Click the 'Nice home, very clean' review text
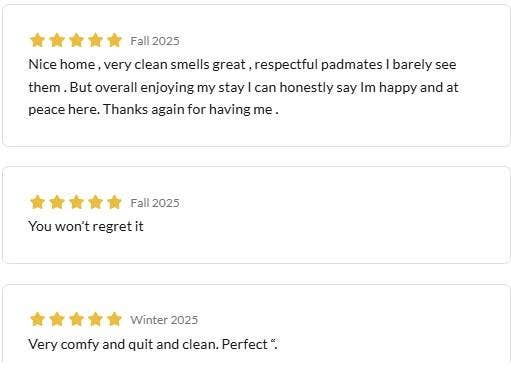The image size is (511, 380). coord(242,87)
